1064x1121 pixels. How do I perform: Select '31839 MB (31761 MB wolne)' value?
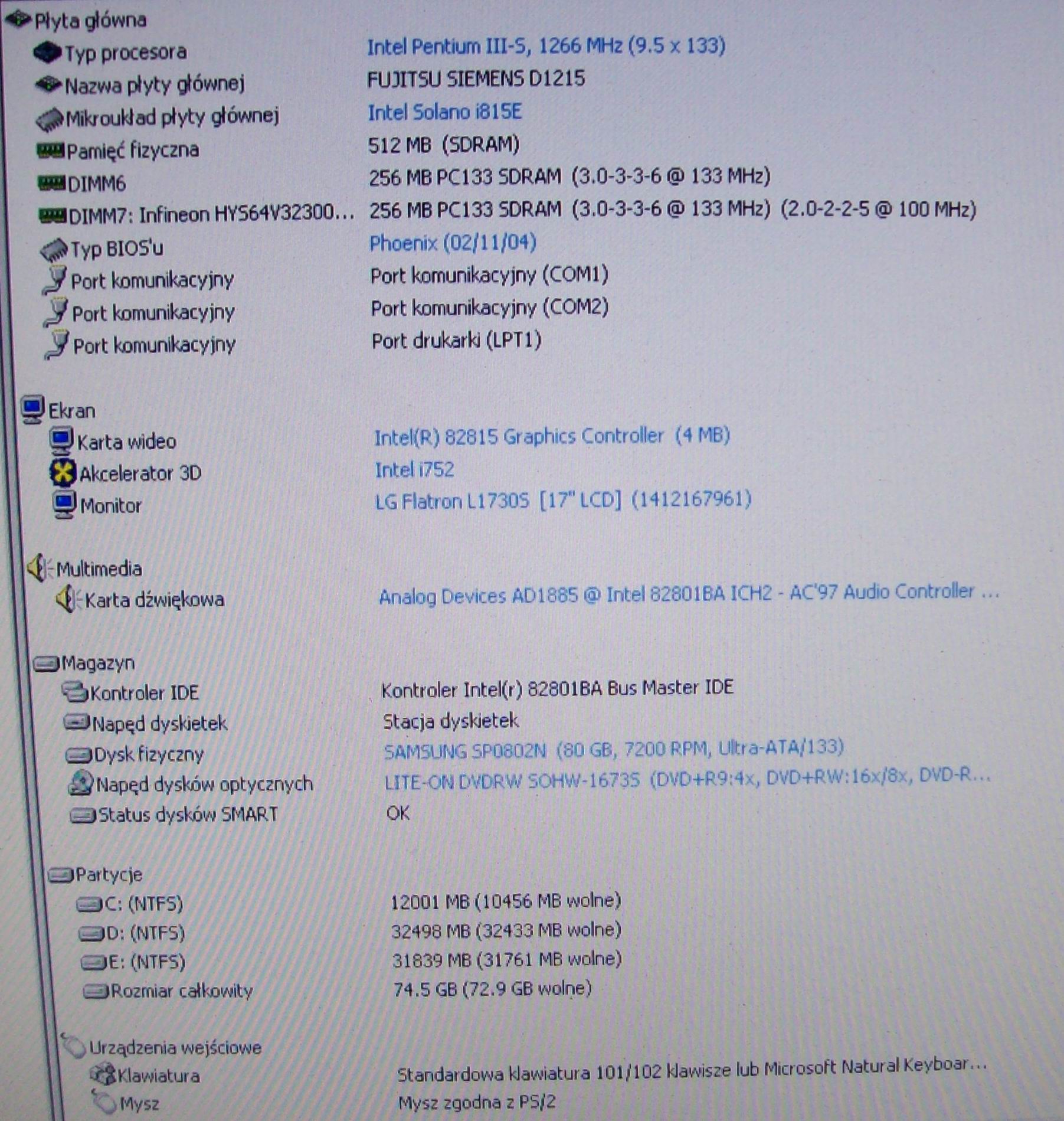tap(507, 960)
